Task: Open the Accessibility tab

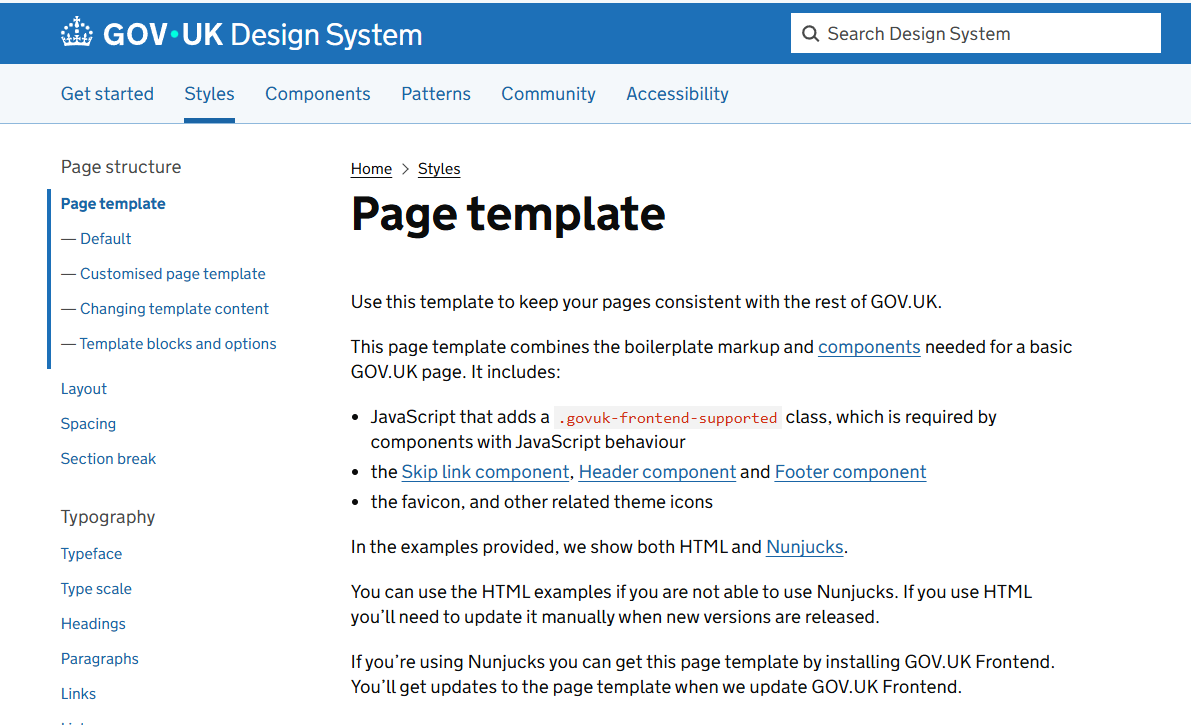Action: tap(678, 93)
